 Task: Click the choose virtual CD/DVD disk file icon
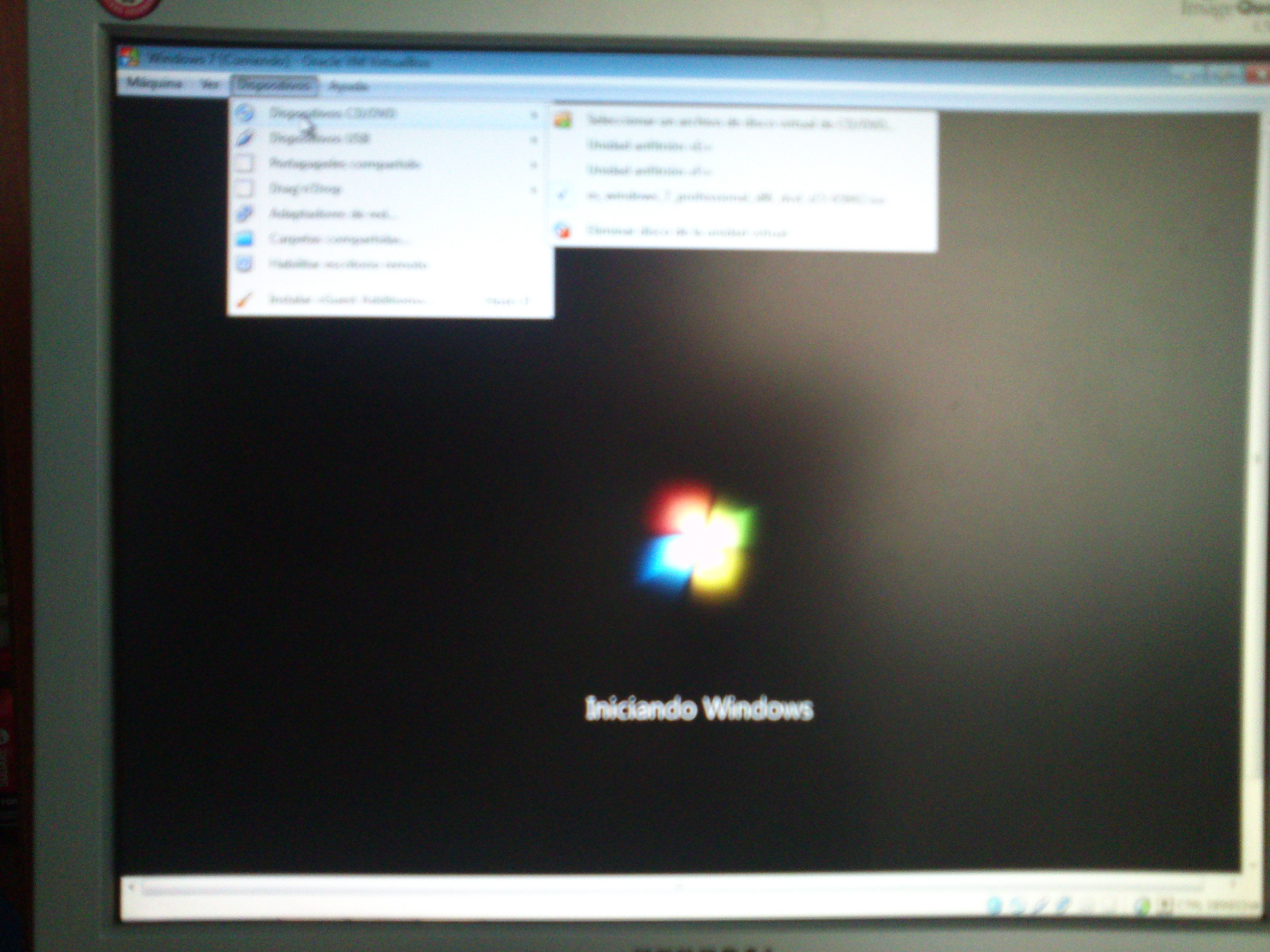pyautogui.click(x=563, y=121)
